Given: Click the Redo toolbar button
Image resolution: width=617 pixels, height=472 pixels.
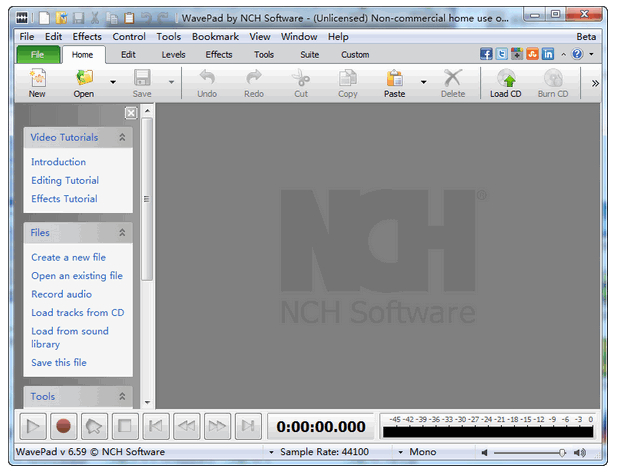Looking at the screenshot, I should [254, 83].
